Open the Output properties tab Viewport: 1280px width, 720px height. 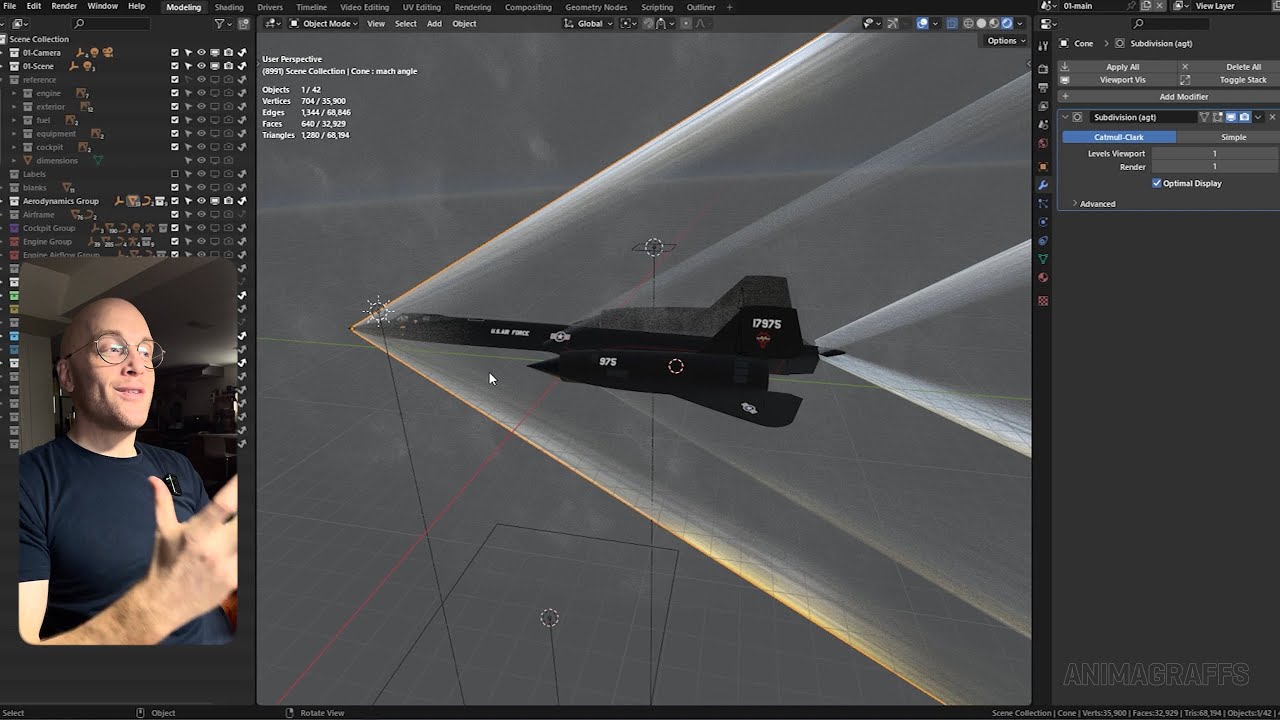[x=1043, y=87]
